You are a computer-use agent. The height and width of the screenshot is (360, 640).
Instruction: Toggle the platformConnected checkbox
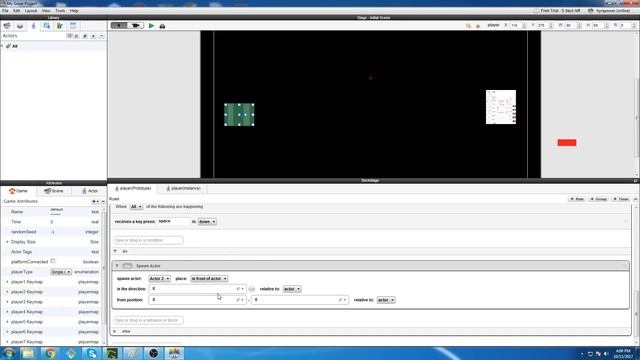[53, 261]
